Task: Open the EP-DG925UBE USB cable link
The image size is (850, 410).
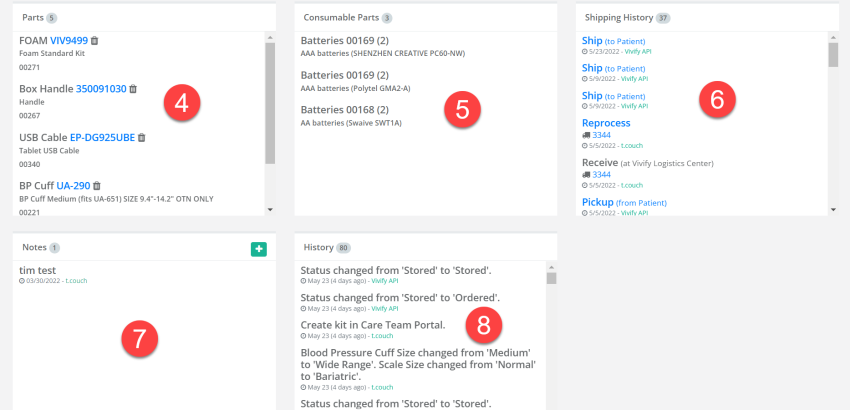Action: point(102,138)
